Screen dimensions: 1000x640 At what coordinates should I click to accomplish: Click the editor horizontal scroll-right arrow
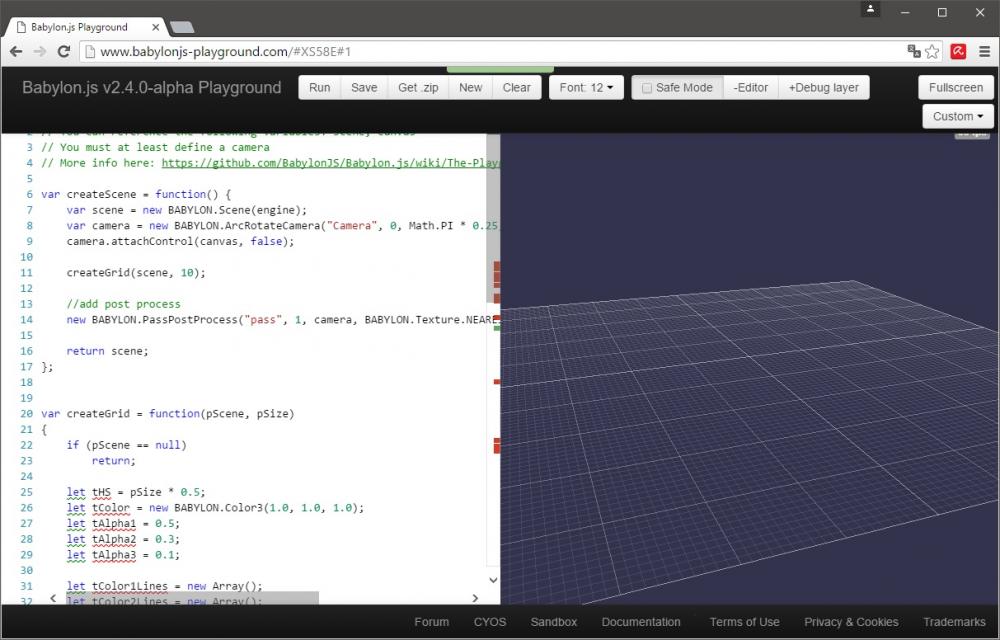tap(474, 598)
